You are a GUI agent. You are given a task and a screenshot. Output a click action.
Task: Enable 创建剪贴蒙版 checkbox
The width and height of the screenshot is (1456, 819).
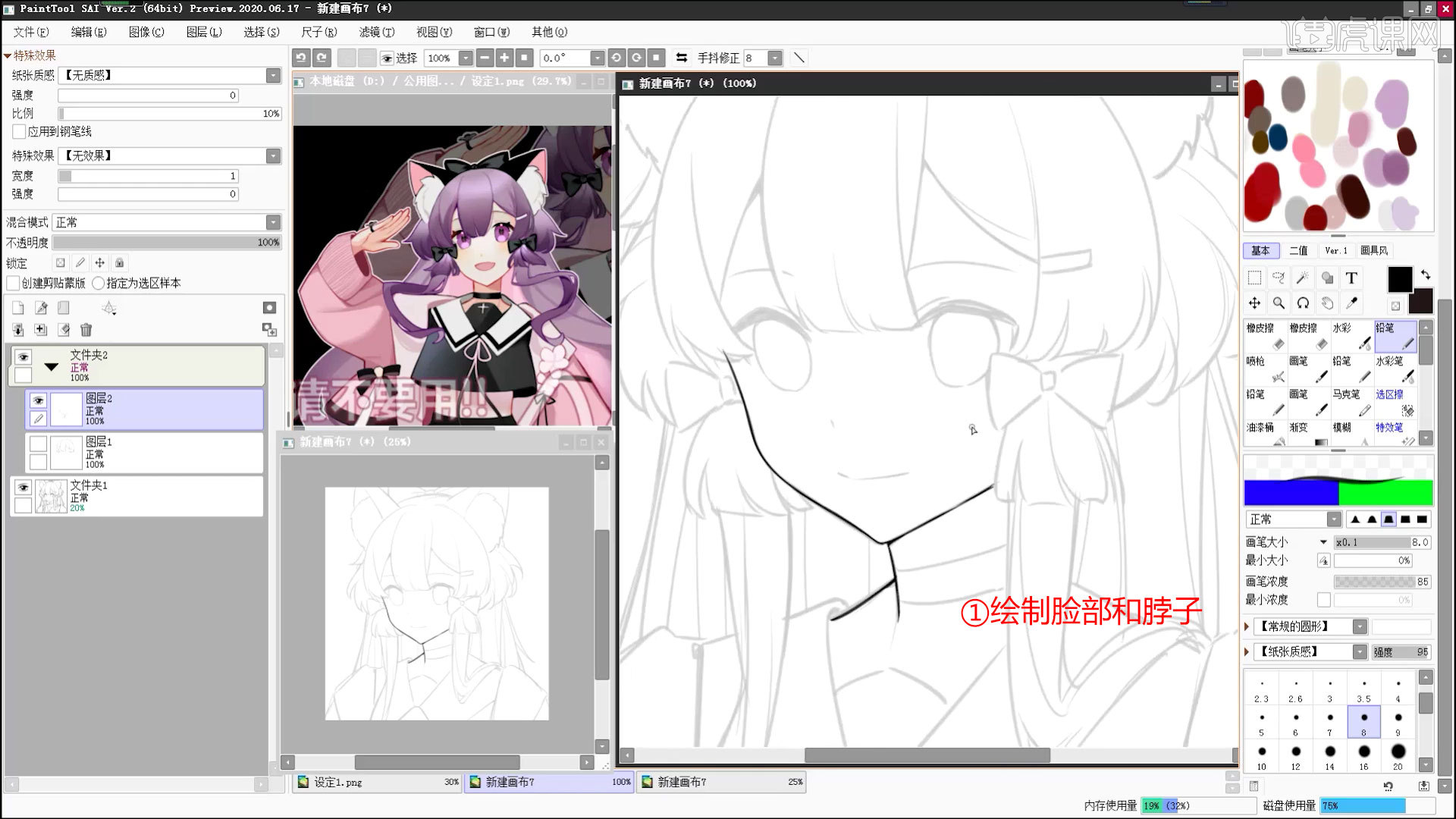pos(13,284)
